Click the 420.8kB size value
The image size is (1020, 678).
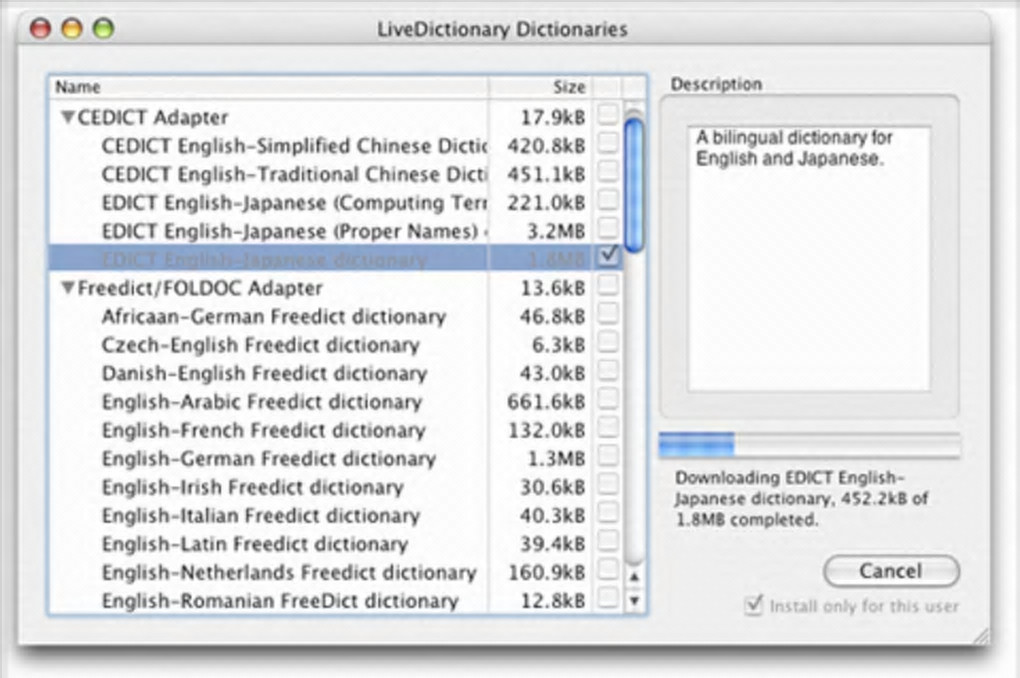(546, 146)
